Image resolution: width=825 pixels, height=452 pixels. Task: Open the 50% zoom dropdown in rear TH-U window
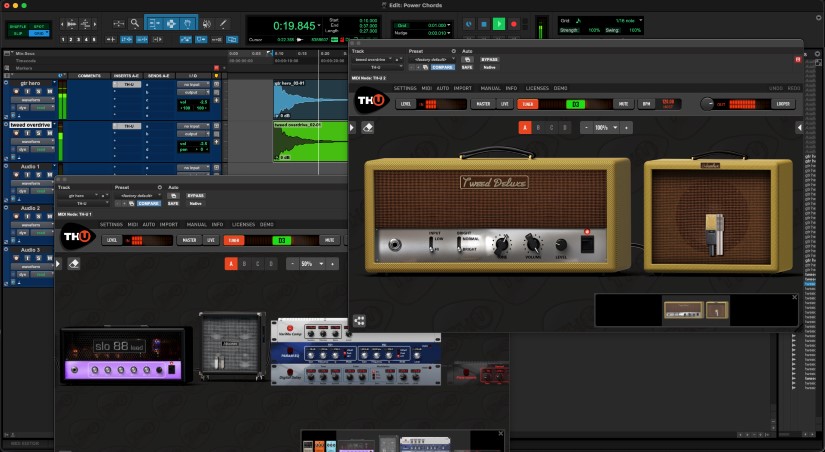point(311,264)
